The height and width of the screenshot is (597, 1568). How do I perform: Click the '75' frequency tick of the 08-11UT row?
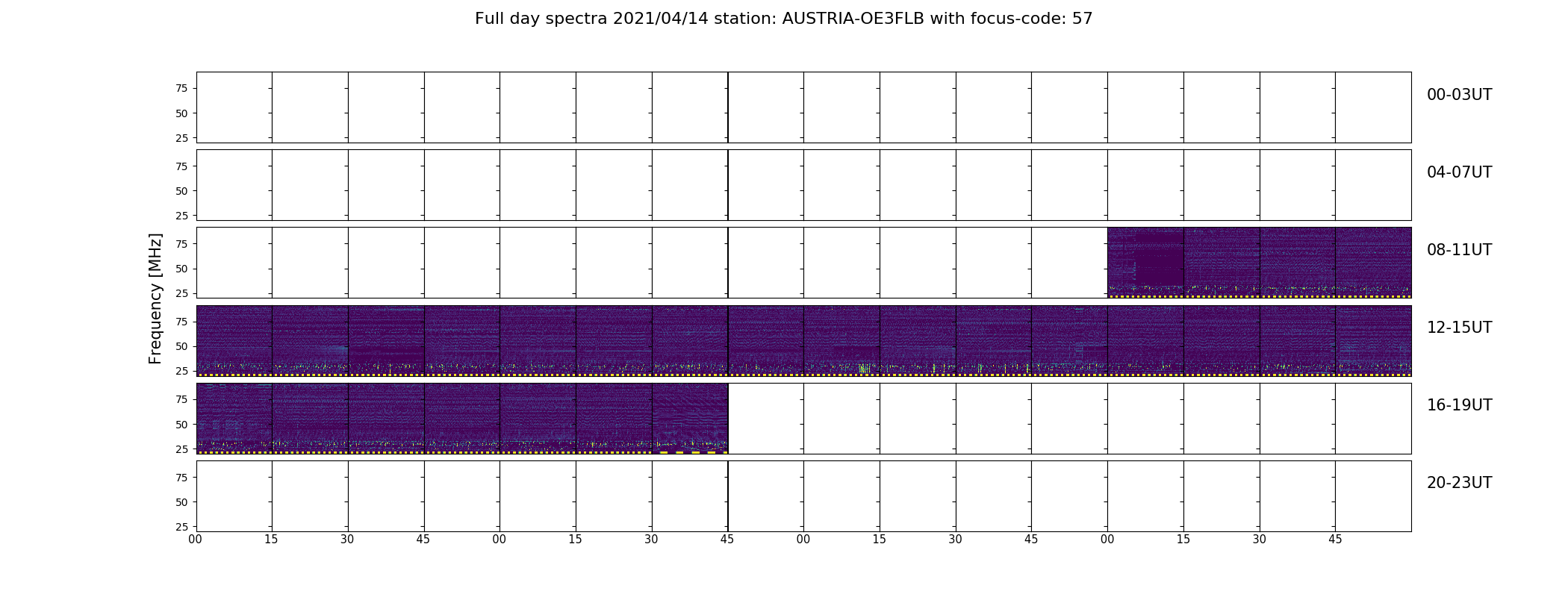tap(181, 244)
